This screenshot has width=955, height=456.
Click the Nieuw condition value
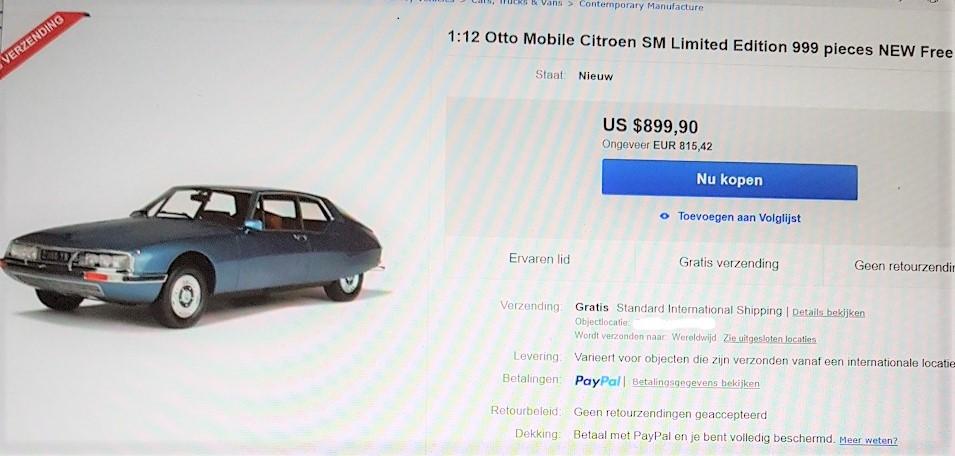pyautogui.click(x=596, y=76)
